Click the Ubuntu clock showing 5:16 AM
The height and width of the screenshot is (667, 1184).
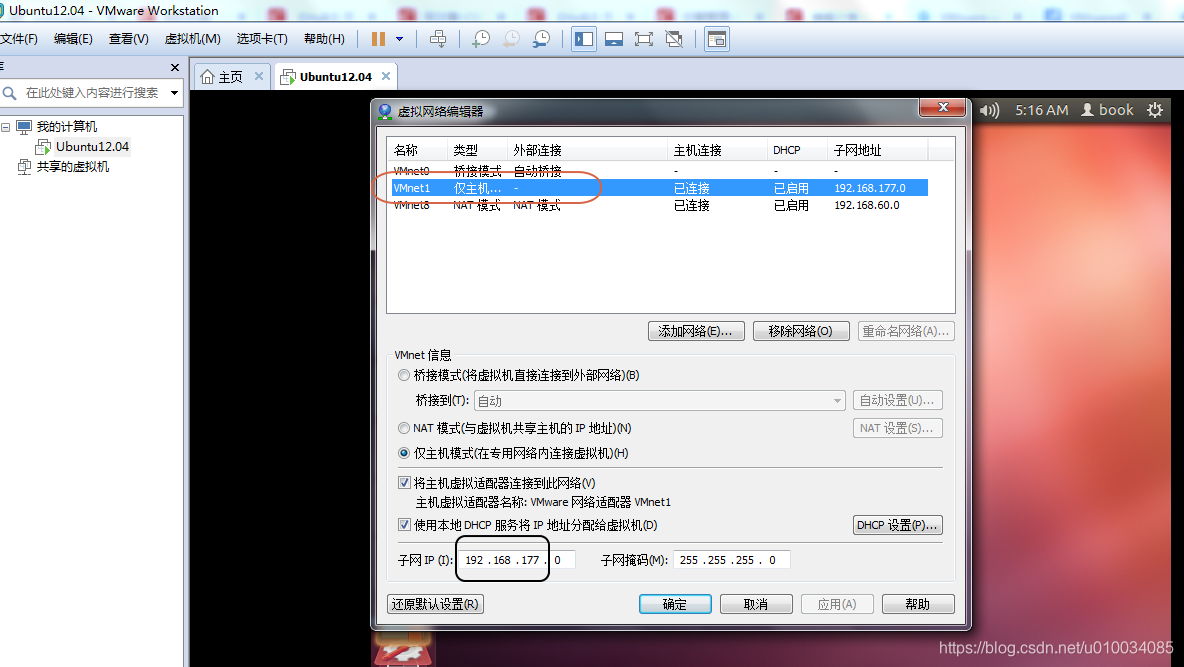point(1041,110)
